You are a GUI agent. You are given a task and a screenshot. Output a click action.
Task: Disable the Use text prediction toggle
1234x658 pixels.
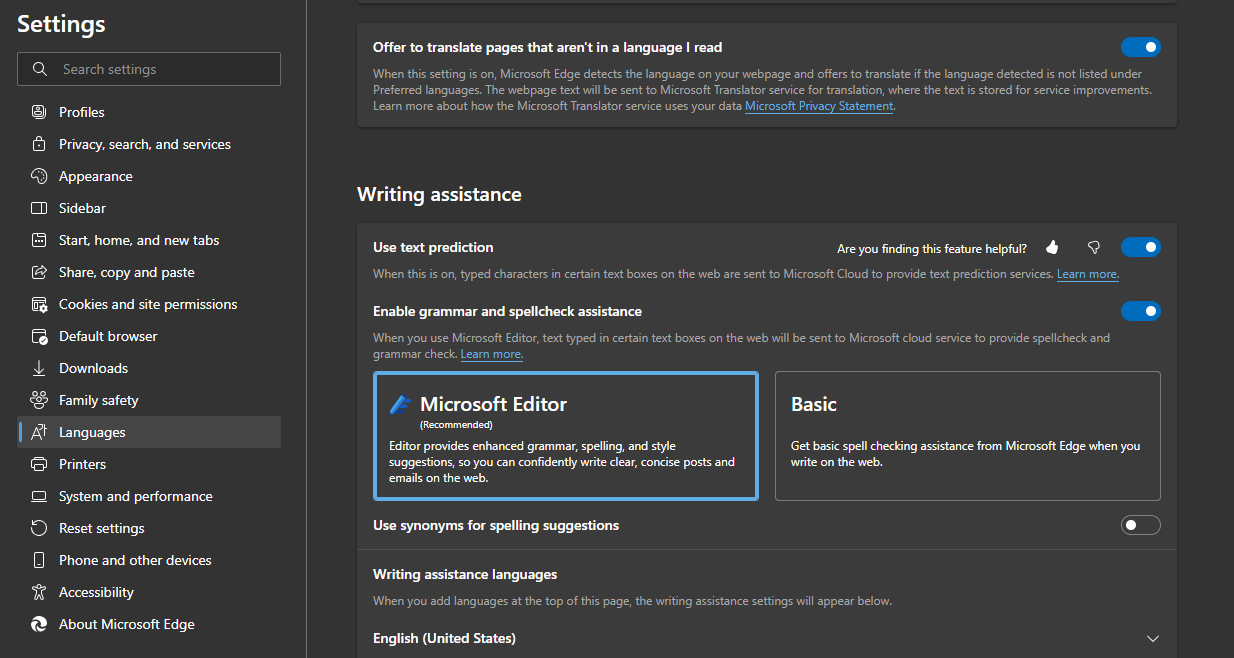tap(1141, 247)
